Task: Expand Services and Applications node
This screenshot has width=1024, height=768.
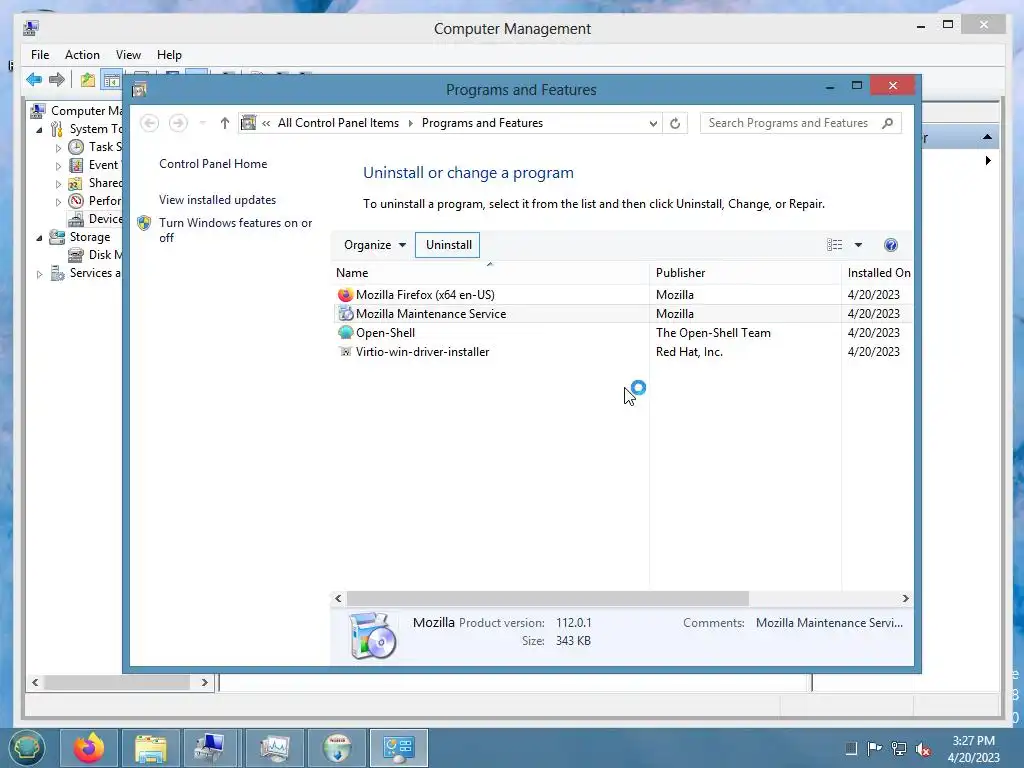Action: click(x=39, y=274)
